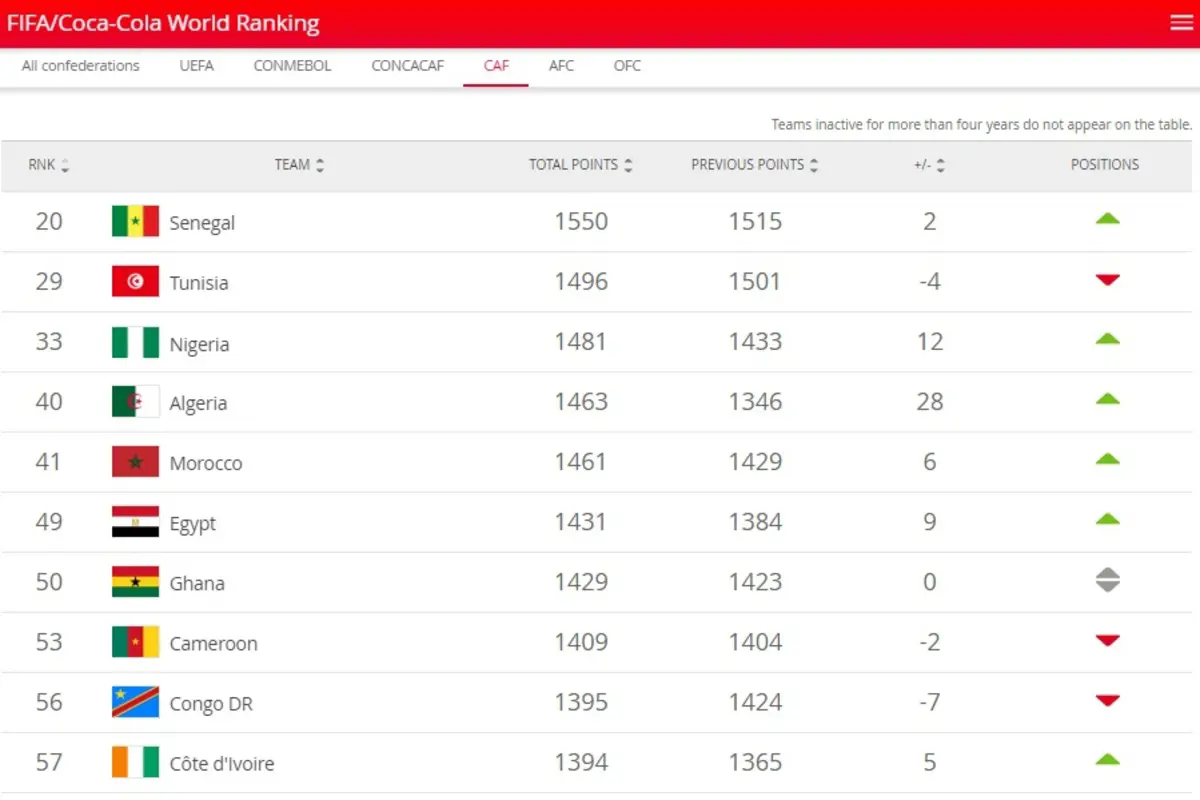
Task: Click Egypt's previous points 1384
Action: pyautogui.click(x=755, y=521)
